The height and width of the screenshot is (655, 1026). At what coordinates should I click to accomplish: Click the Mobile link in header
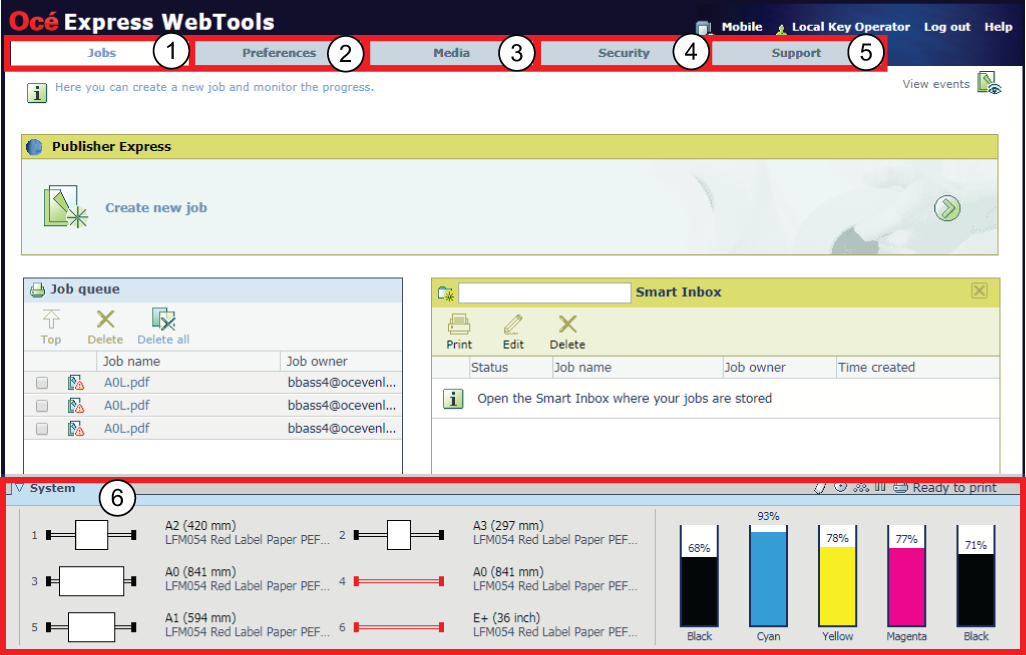[x=741, y=27]
